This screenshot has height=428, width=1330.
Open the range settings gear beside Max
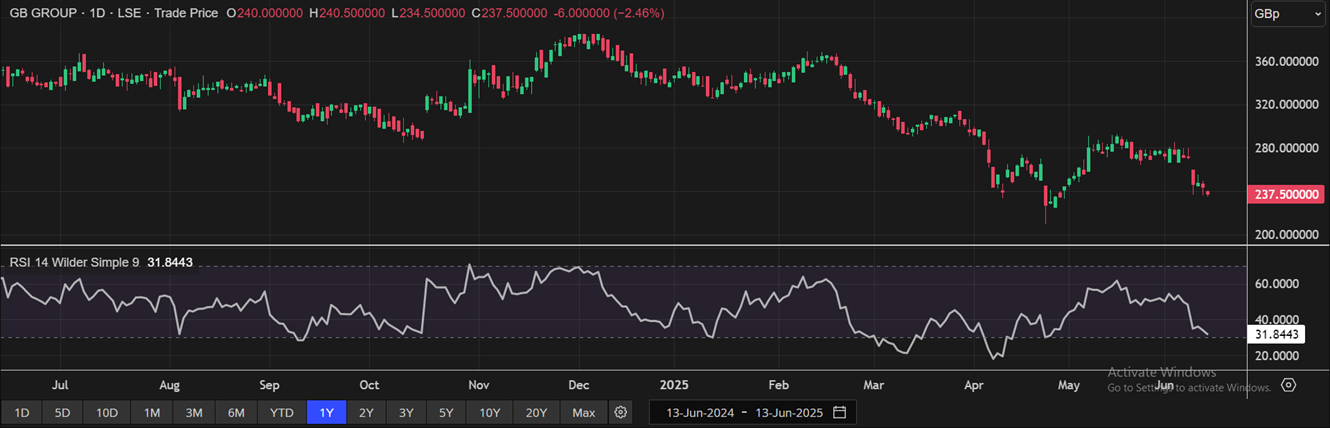pos(621,412)
